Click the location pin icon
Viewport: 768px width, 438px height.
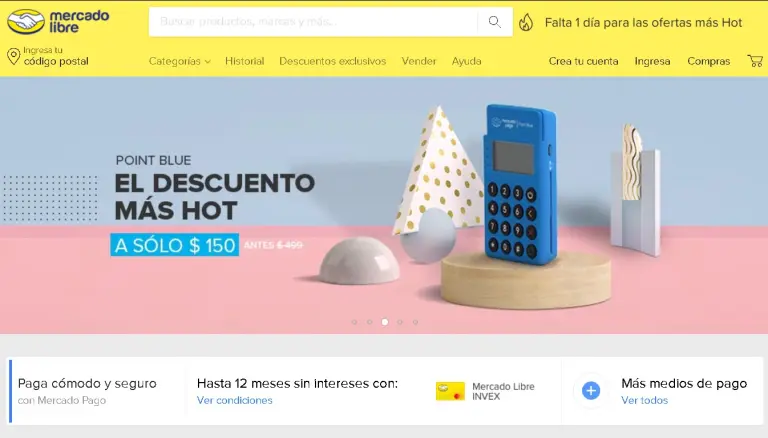[x=14, y=56]
